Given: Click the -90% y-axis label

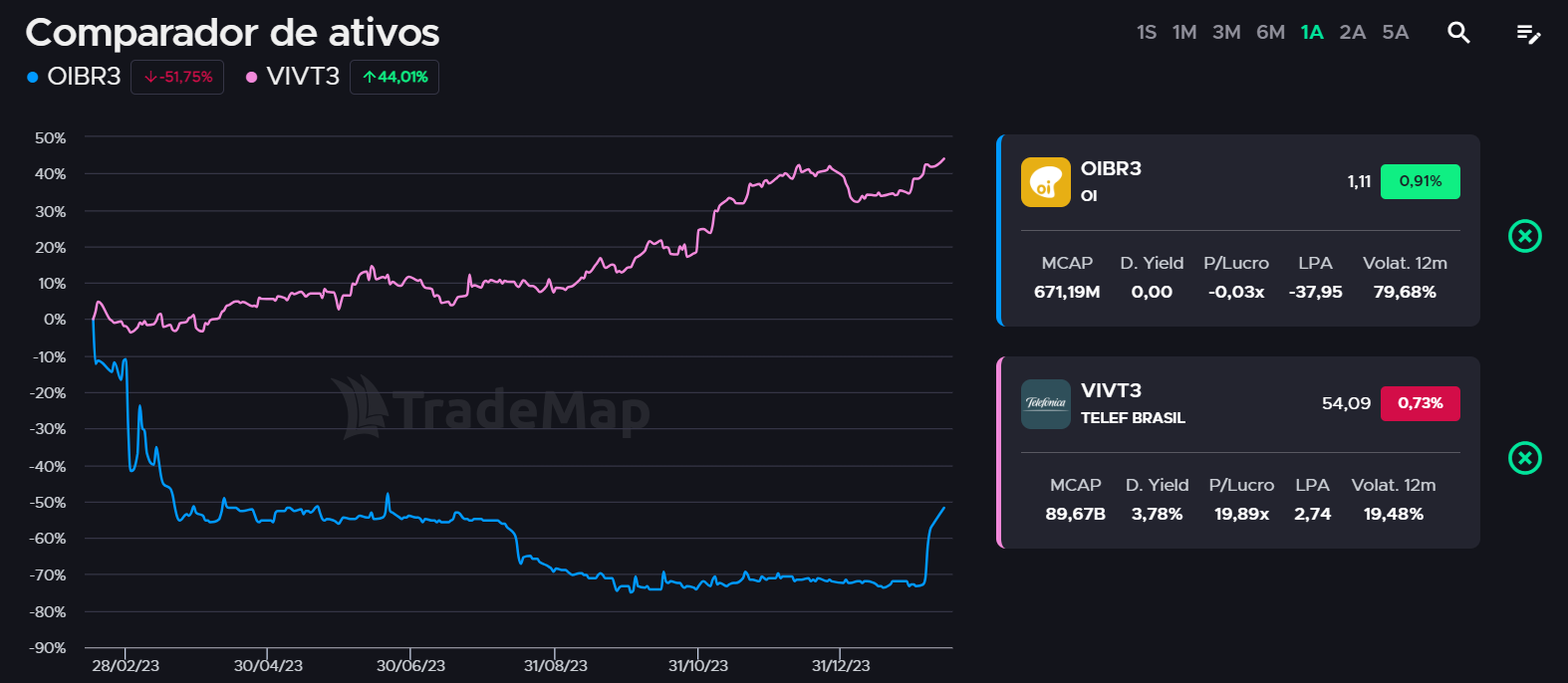Looking at the screenshot, I should (x=48, y=647).
